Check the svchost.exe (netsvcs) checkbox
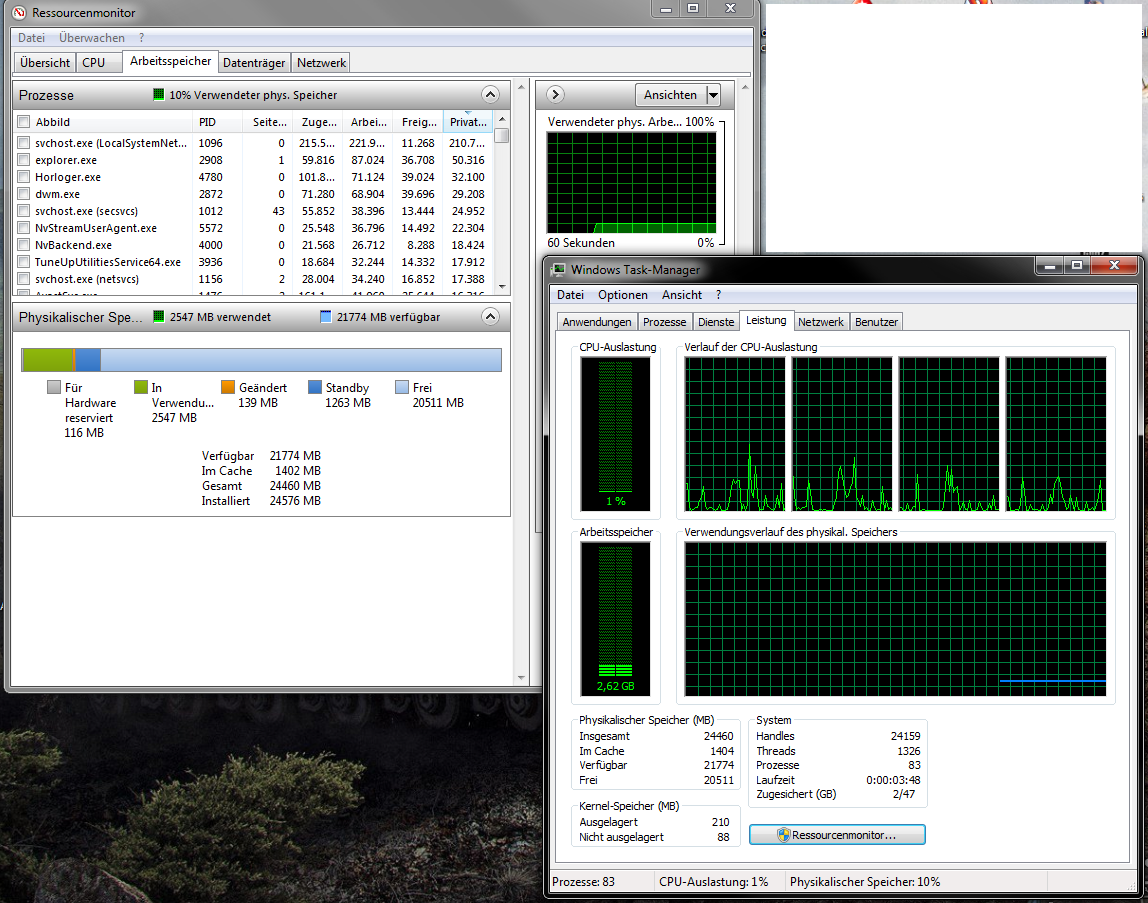 [x=23, y=279]
